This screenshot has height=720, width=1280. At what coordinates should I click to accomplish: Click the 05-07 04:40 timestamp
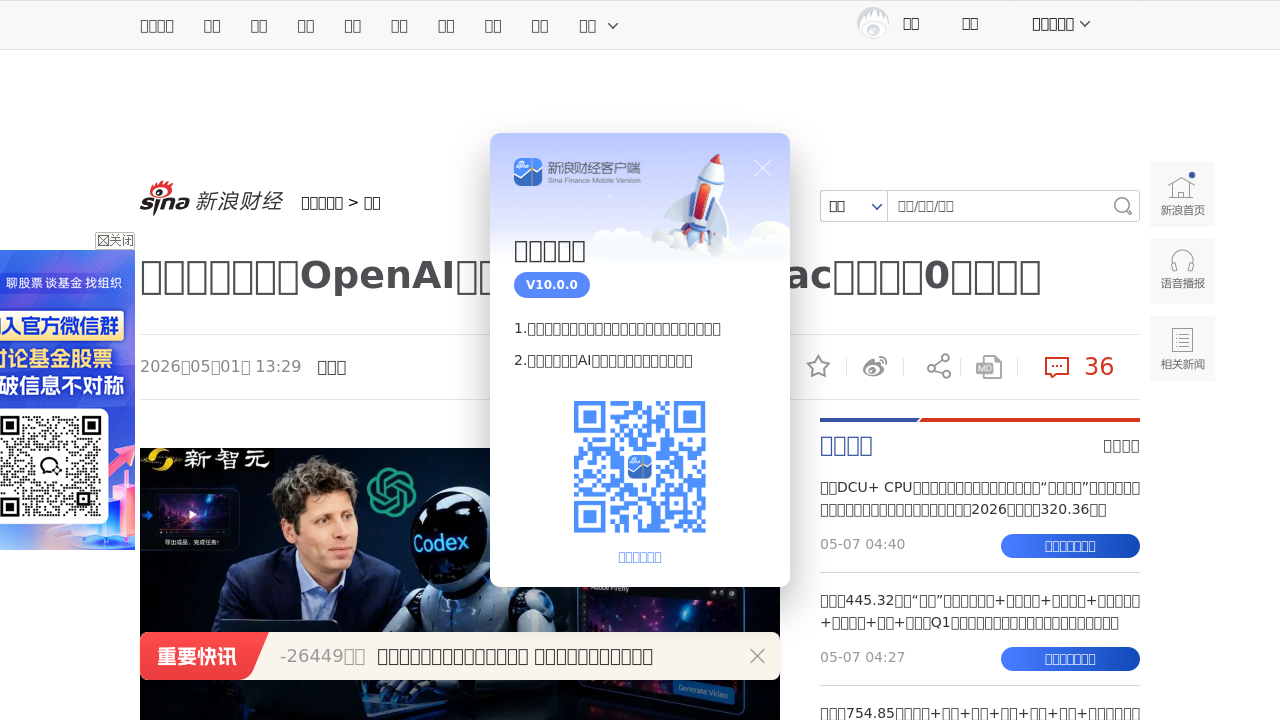(x=862, y=545)
